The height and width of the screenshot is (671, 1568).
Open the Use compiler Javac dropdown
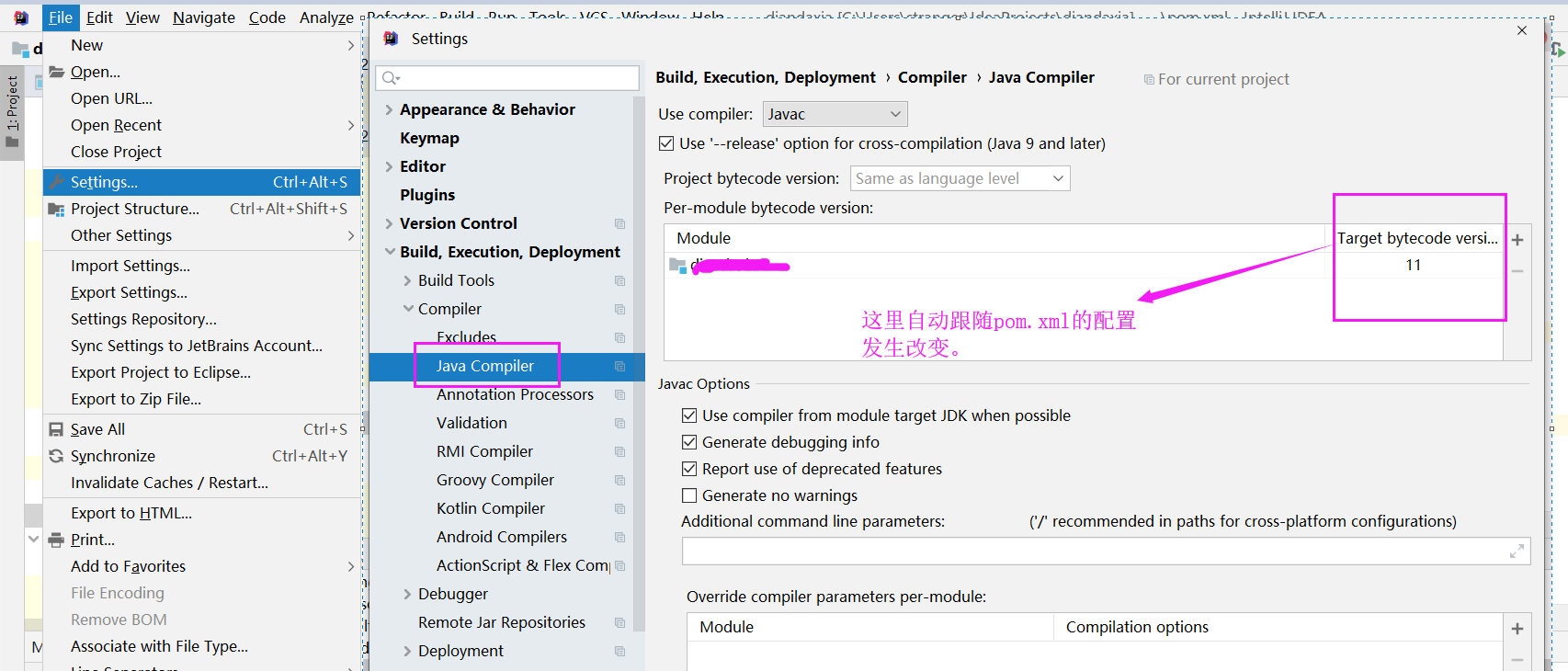[835, 114]
